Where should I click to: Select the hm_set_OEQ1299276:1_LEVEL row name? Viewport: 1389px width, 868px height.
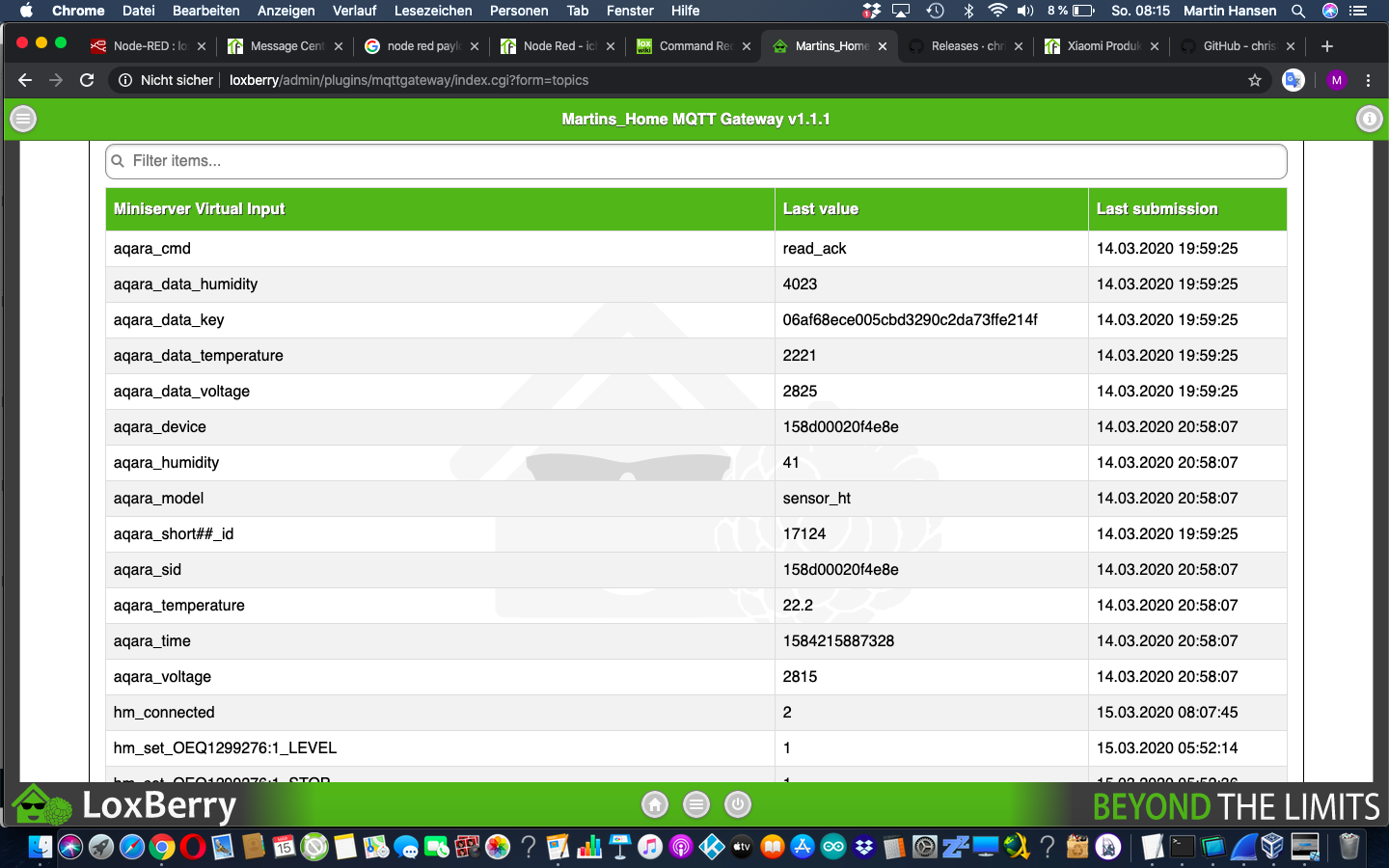(x=225, y=747)
